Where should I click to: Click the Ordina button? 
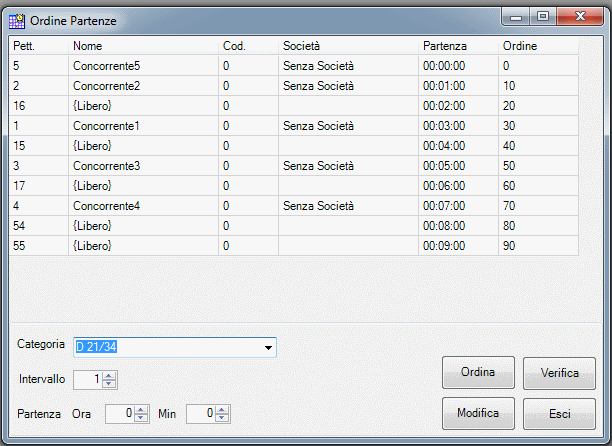pos(478,372)
